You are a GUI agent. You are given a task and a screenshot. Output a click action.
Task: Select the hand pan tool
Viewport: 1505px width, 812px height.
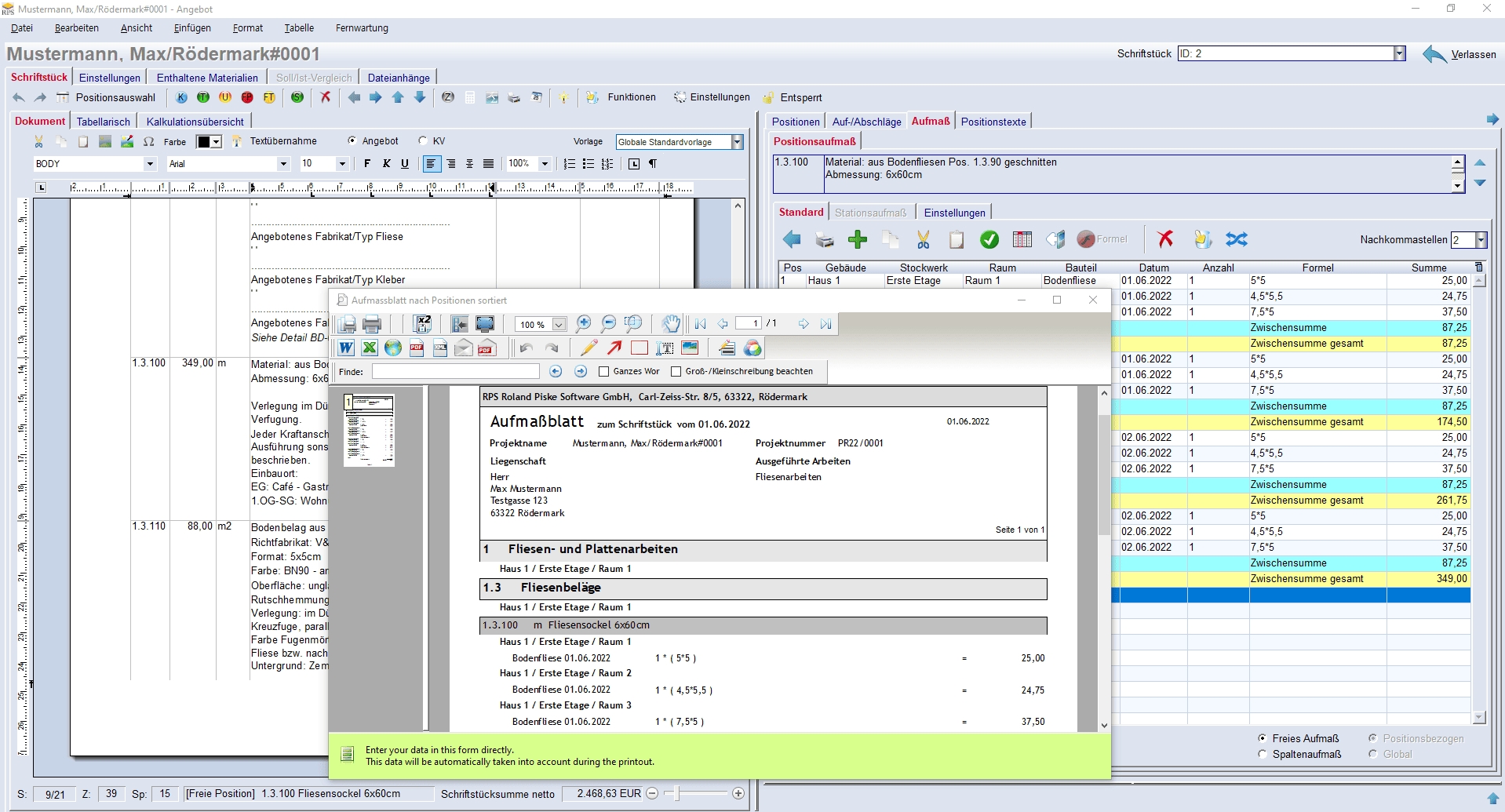click(670, 324)
